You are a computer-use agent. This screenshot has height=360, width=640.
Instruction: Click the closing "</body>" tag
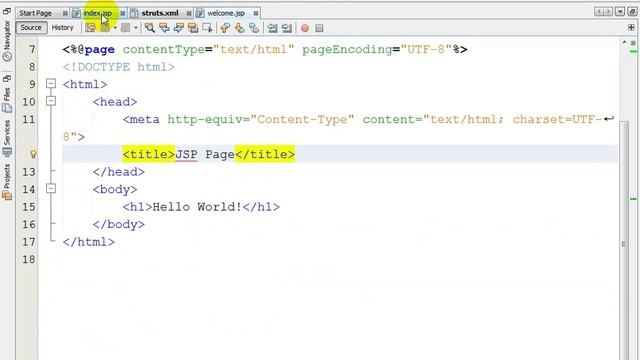click(119, 224)
